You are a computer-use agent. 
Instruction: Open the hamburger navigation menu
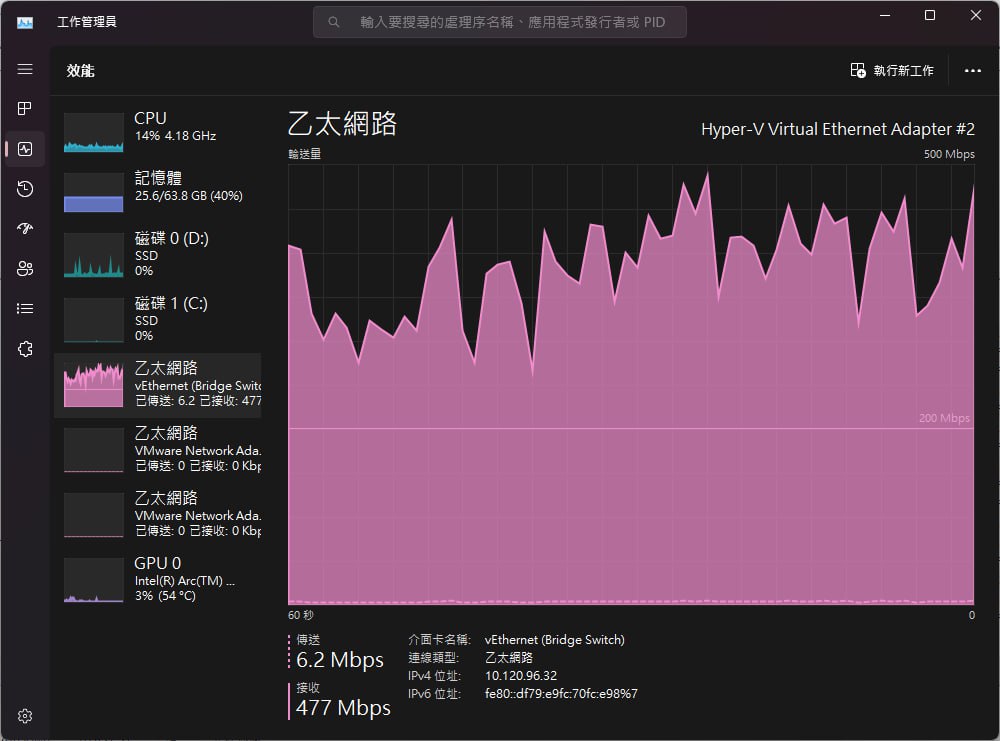(25, 69)
